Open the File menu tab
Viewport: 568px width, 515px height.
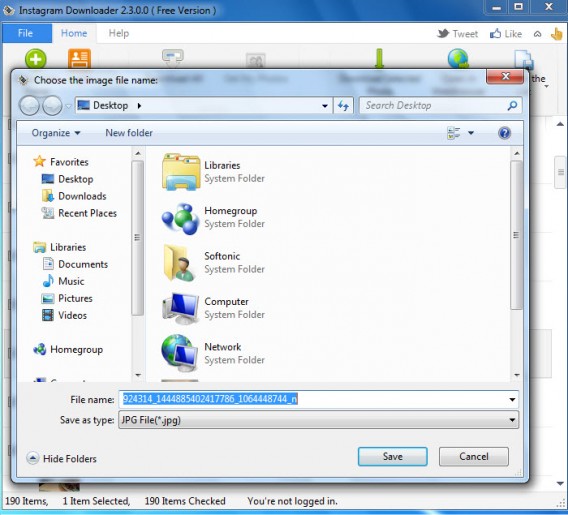pos(26,33)
